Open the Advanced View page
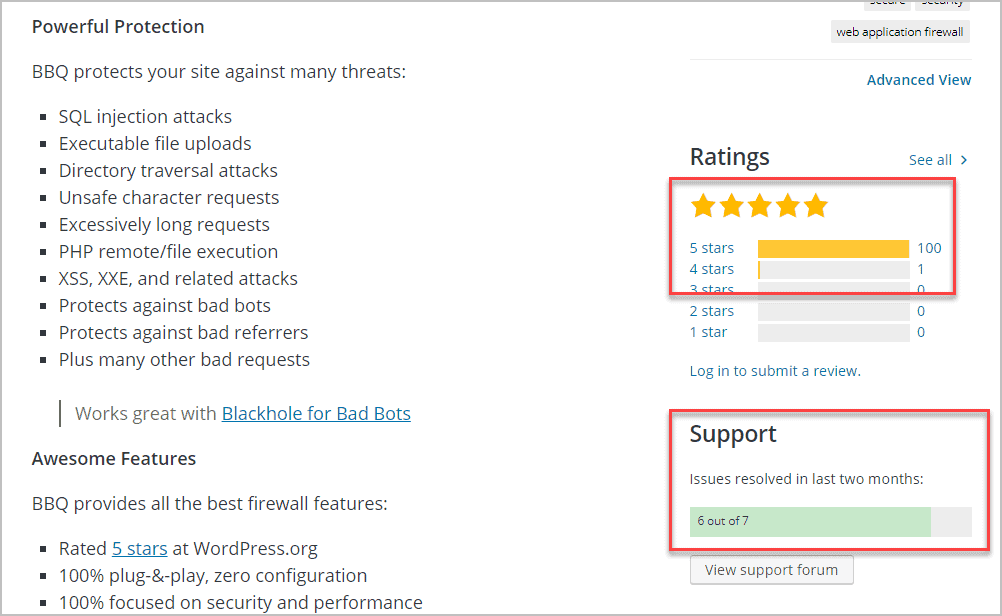Viewport: 1002px width, 616px height. (x=918, y=79)
